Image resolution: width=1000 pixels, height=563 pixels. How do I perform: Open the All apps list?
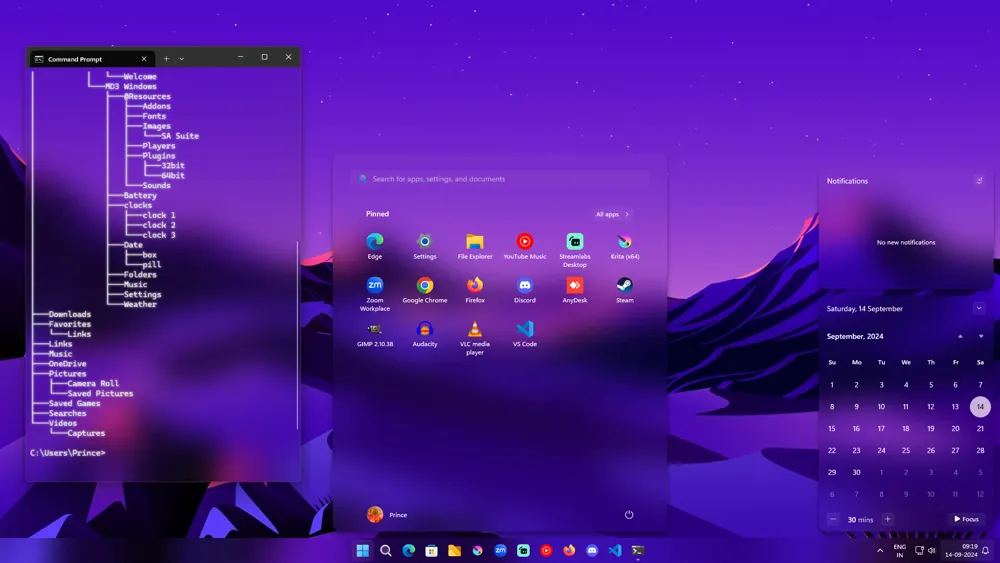point(613,214)
